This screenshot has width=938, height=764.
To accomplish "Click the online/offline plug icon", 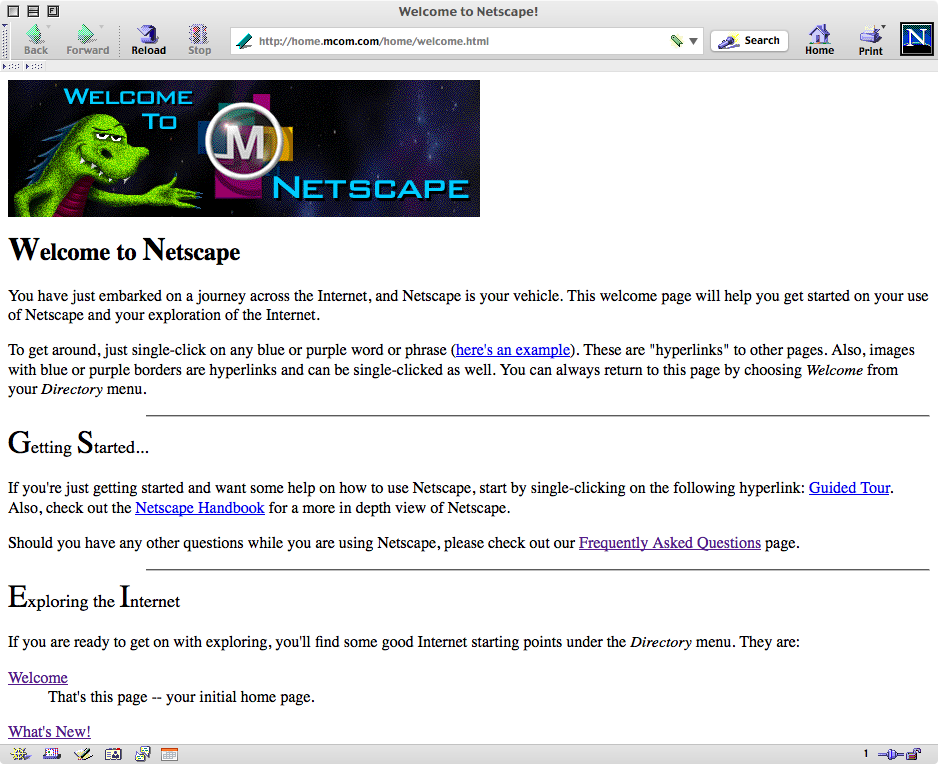I will pyautogui.click(x=891, y=754).
